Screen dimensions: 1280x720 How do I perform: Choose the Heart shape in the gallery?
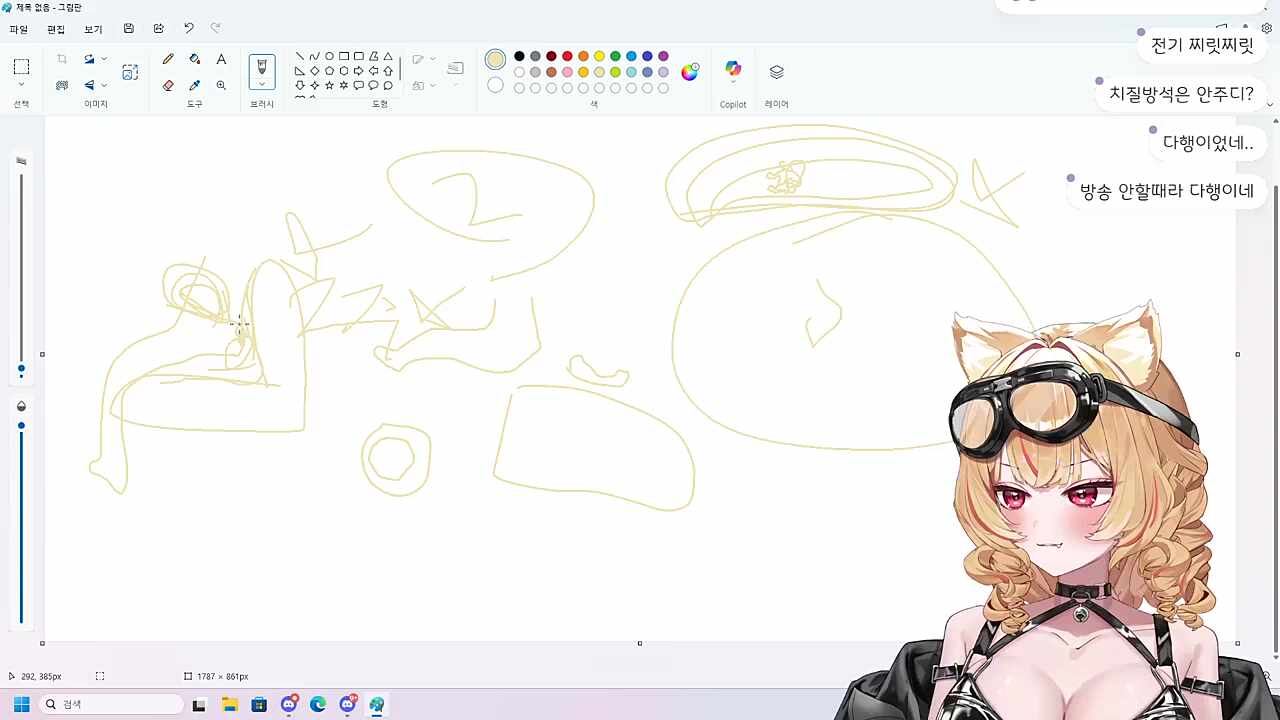coord(300,96)
